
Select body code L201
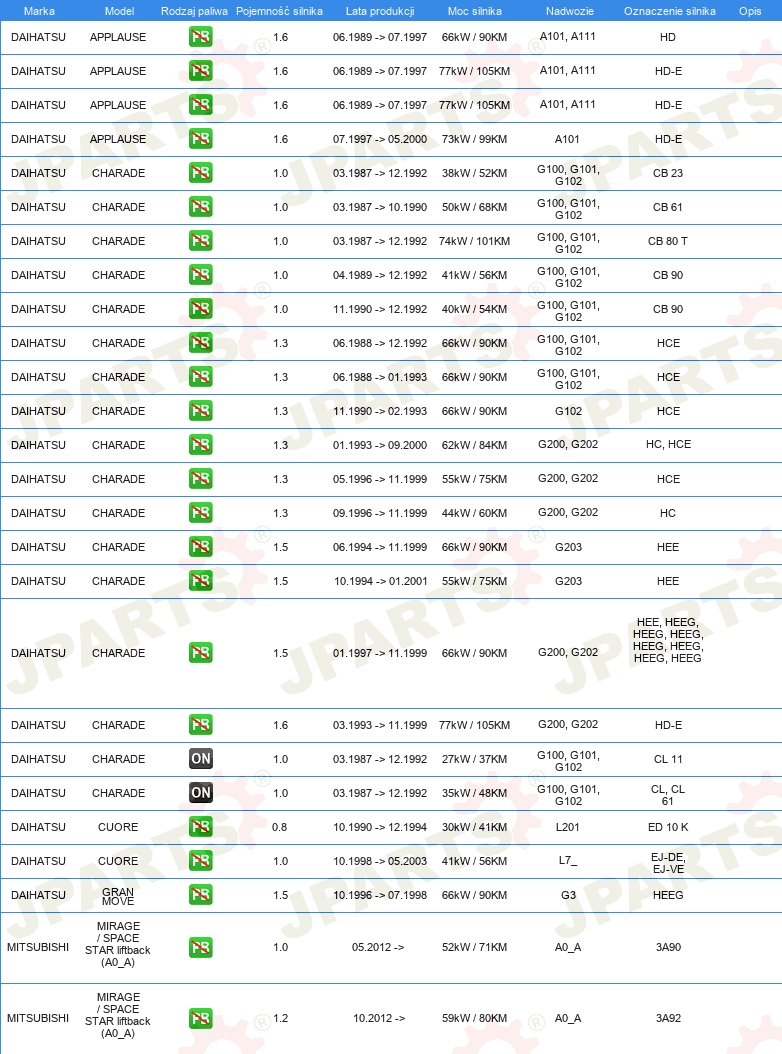[568, 827]
